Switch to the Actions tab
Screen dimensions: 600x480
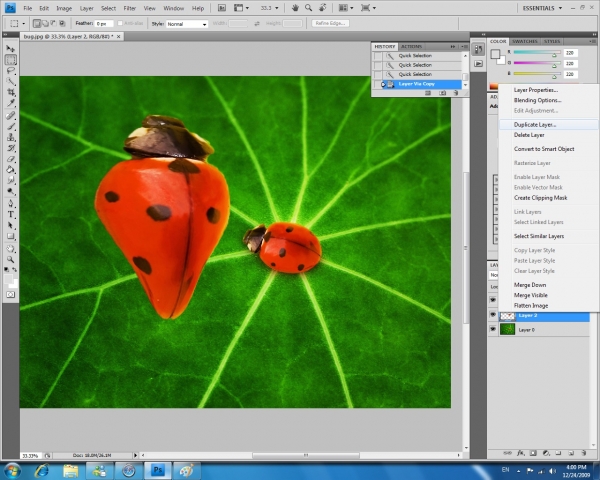[x=411, y=46]
